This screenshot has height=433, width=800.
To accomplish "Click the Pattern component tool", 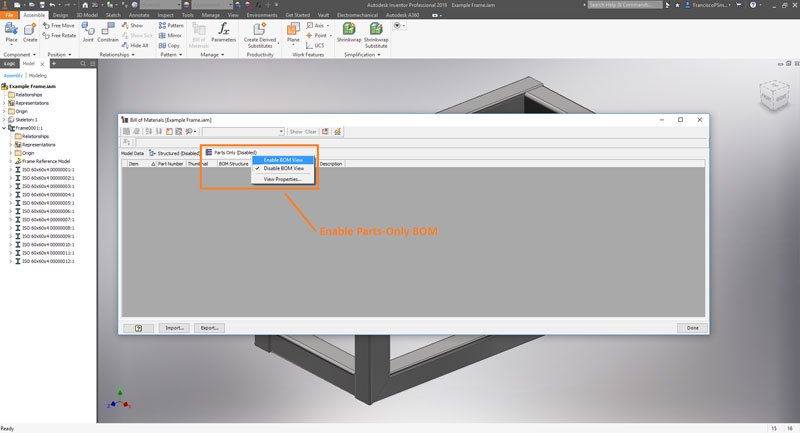I will pos(171,25).
